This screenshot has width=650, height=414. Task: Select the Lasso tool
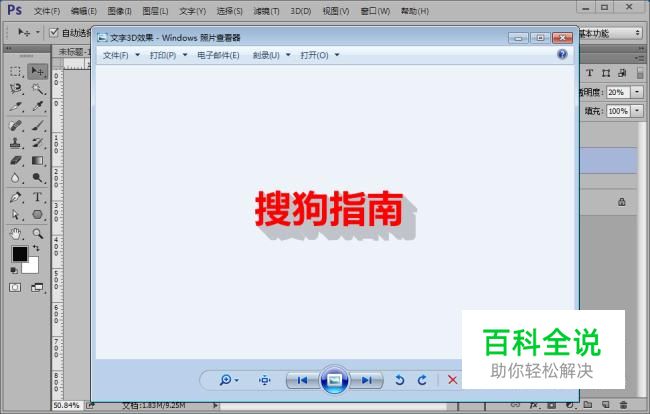[x=15, y=89]
